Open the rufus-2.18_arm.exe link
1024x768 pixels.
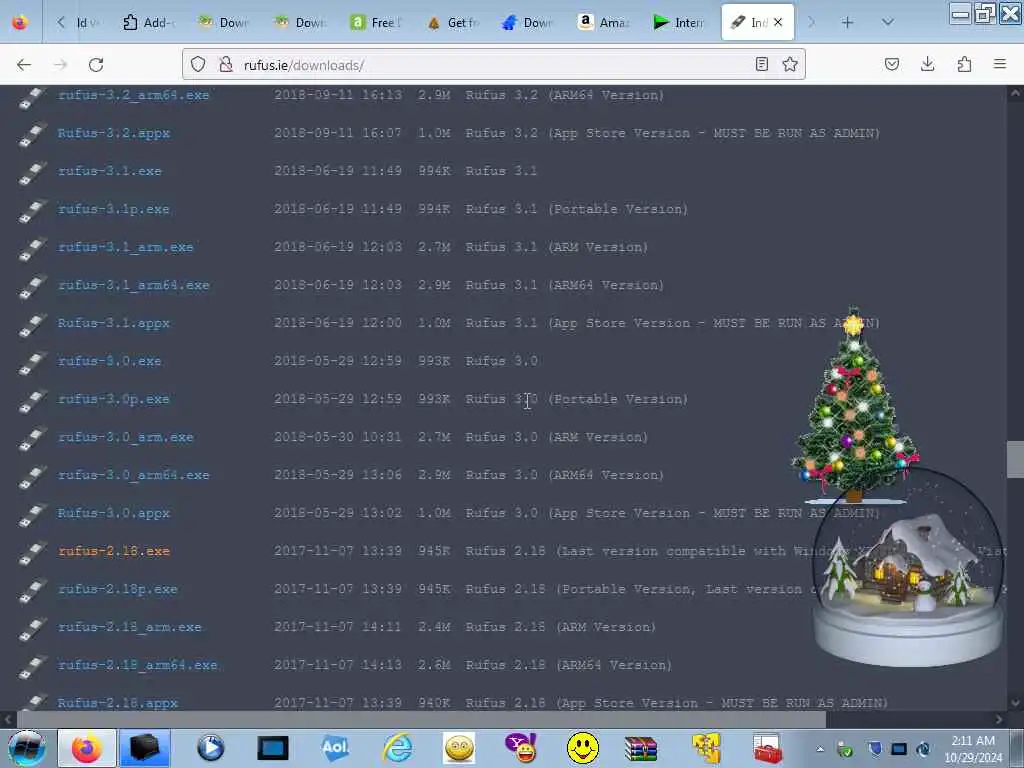[x=130, y=627]
